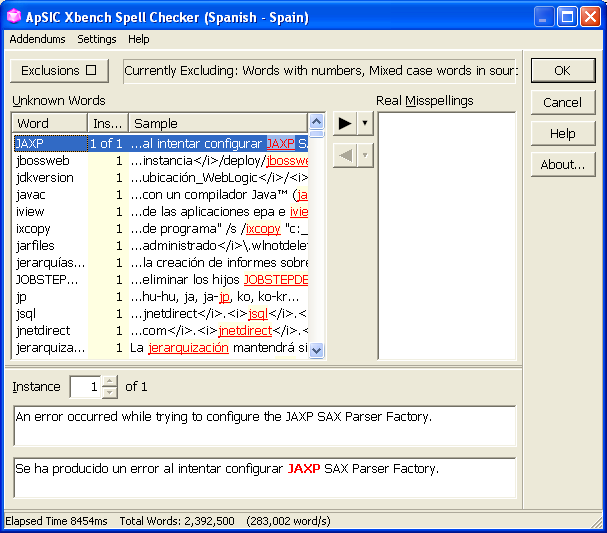The width and height of the screenshot is (607, 533).
Task: Minimize the Xbench Spell Checker window
Action: click(x=544, y=17)
